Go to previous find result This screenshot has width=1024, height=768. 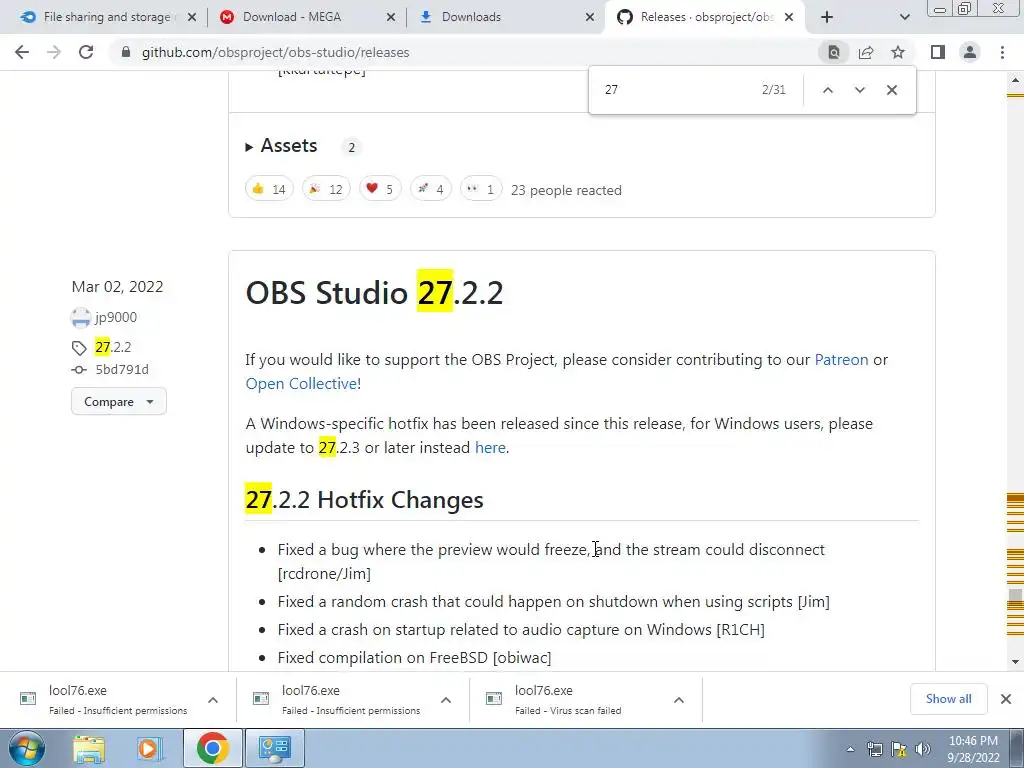pos(827,90)
